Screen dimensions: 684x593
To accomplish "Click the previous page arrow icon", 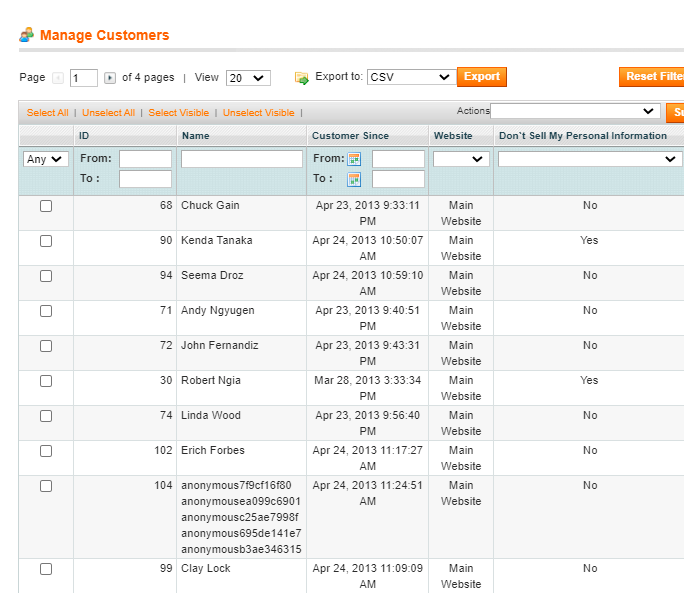I will 58,78.
